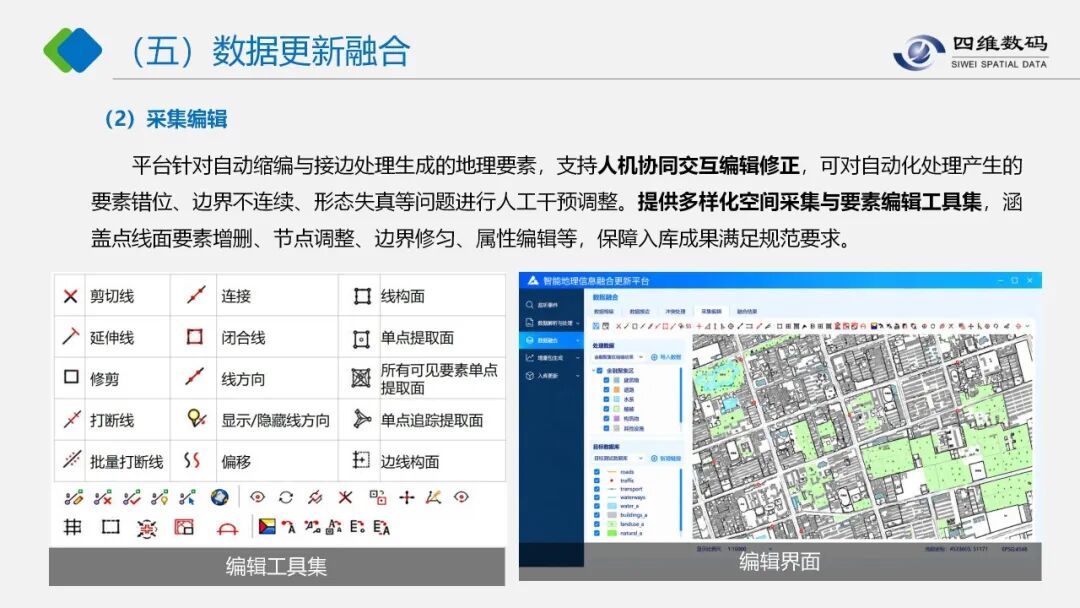Activate the 边线构面 dashed-box icon
Image resolution: width=1080 pixels, height=608 pixels.
point(361,460)
